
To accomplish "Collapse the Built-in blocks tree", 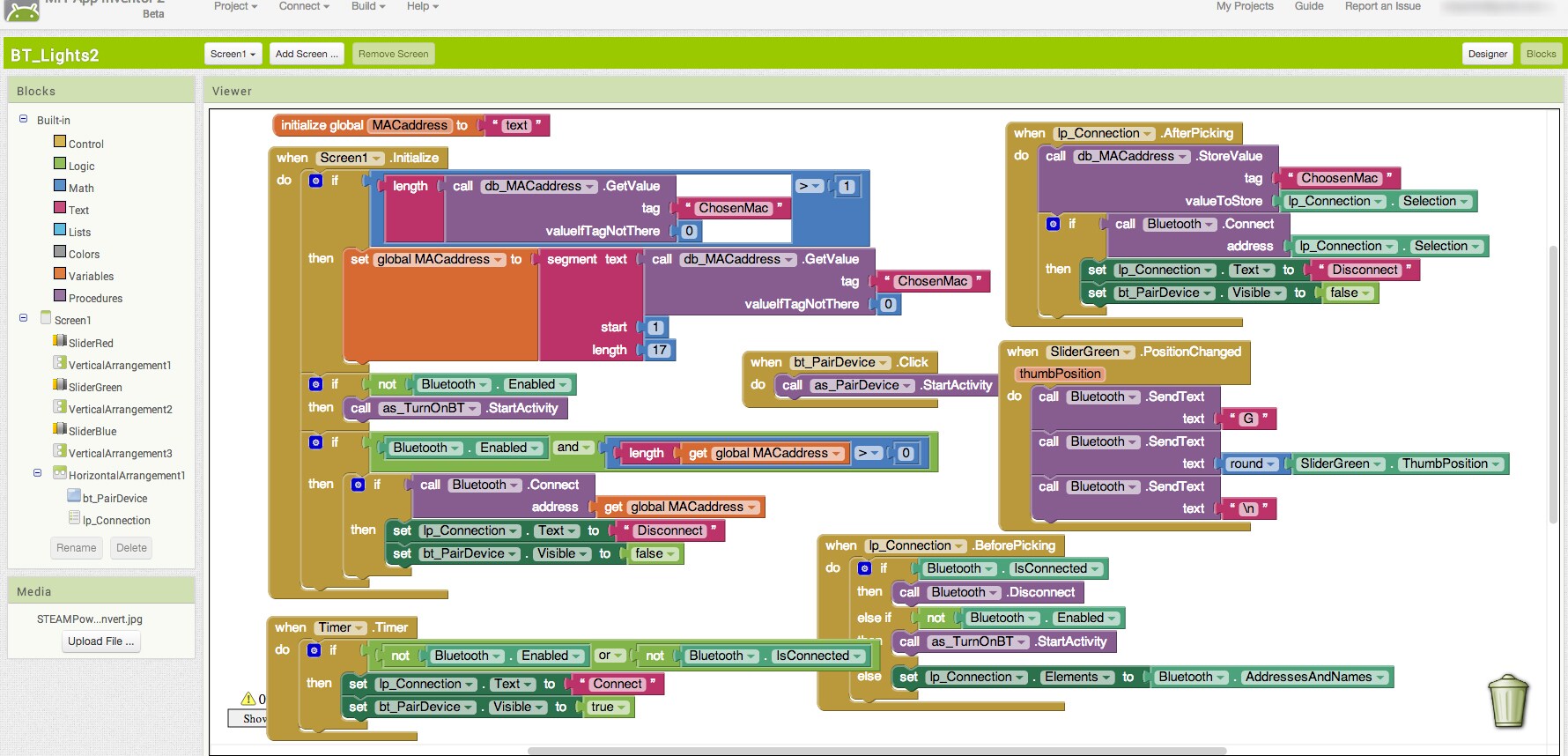I will [24, 119].
